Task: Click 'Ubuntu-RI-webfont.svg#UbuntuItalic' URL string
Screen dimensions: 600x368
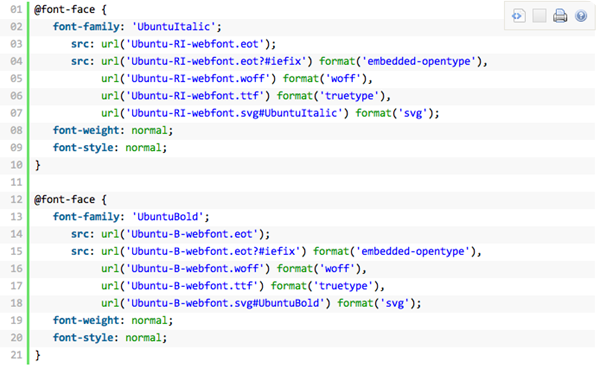Action: (x=234, y=113)
